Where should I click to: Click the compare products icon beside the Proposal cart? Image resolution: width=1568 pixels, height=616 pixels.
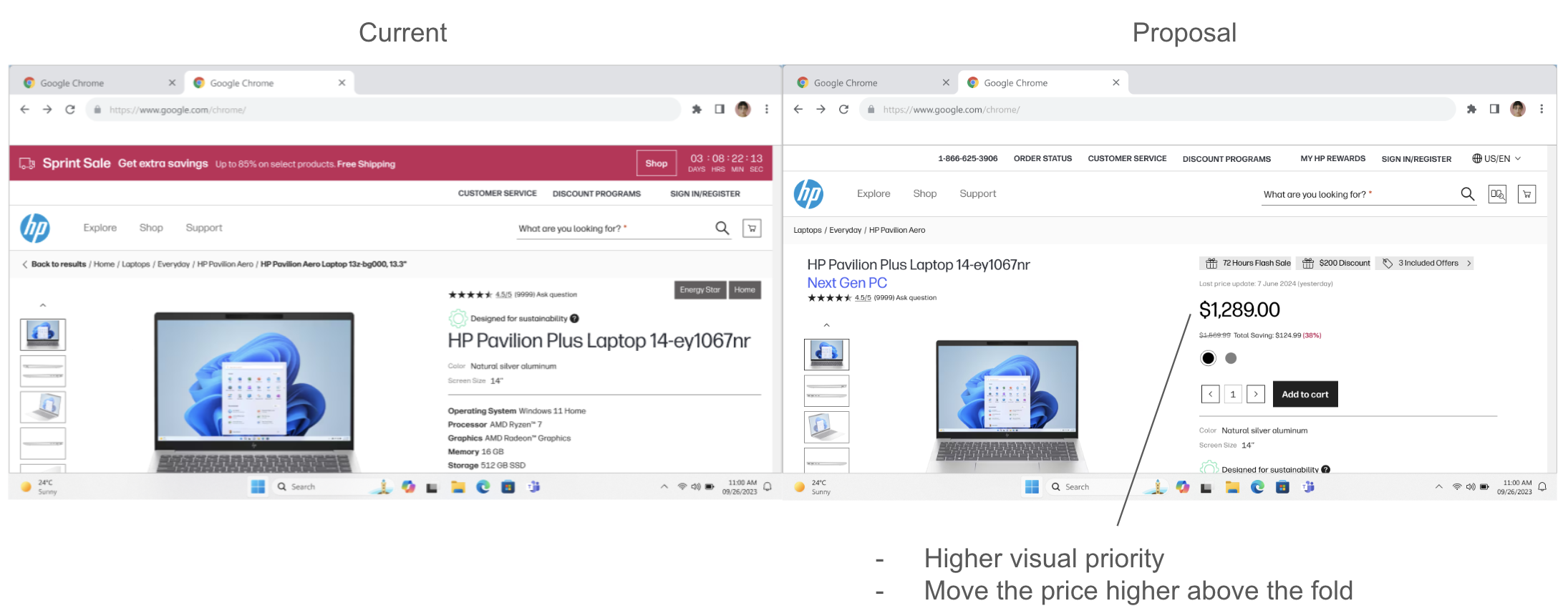pos(1497,194)
